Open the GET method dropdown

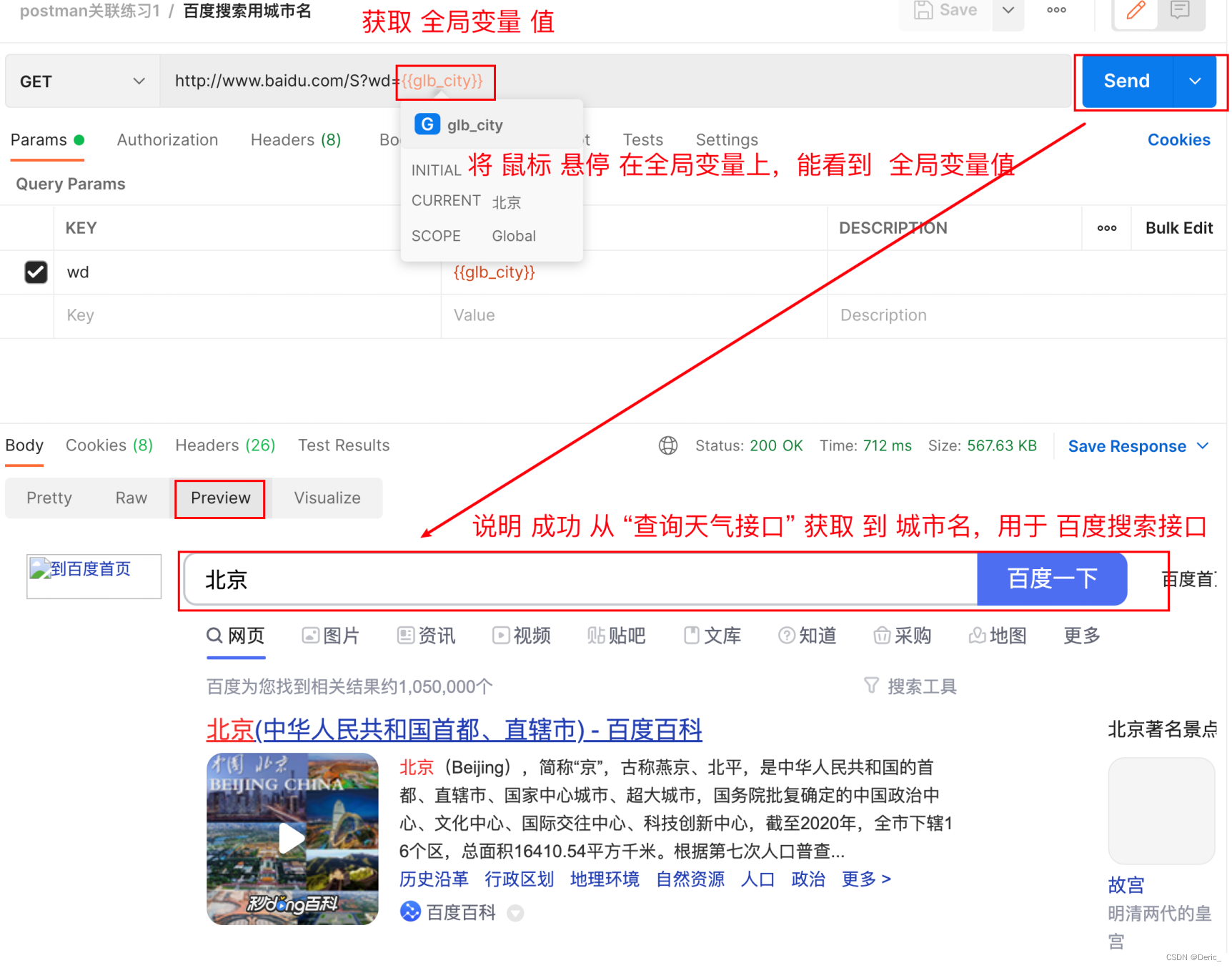pyautogui.click(x=82, y=82)
